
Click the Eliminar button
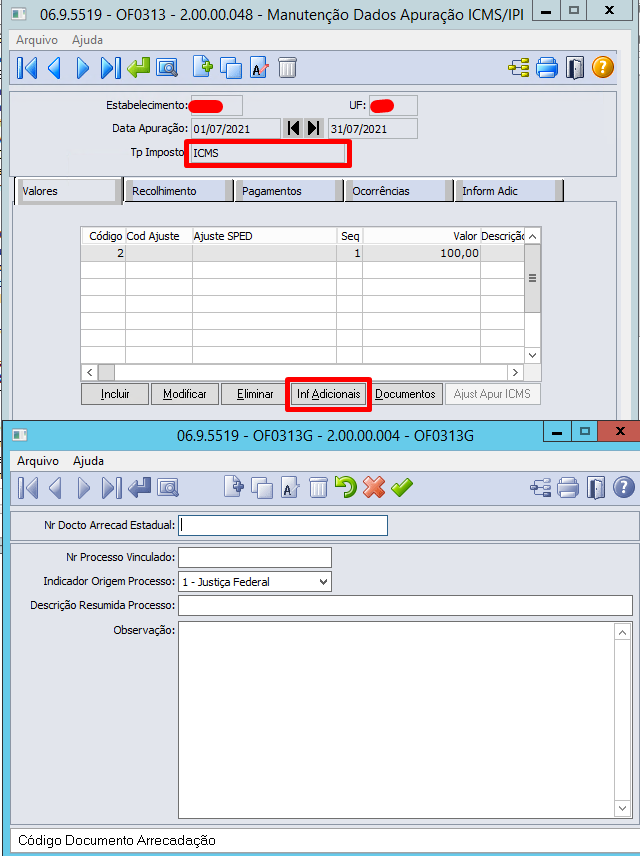click(255, 394)
